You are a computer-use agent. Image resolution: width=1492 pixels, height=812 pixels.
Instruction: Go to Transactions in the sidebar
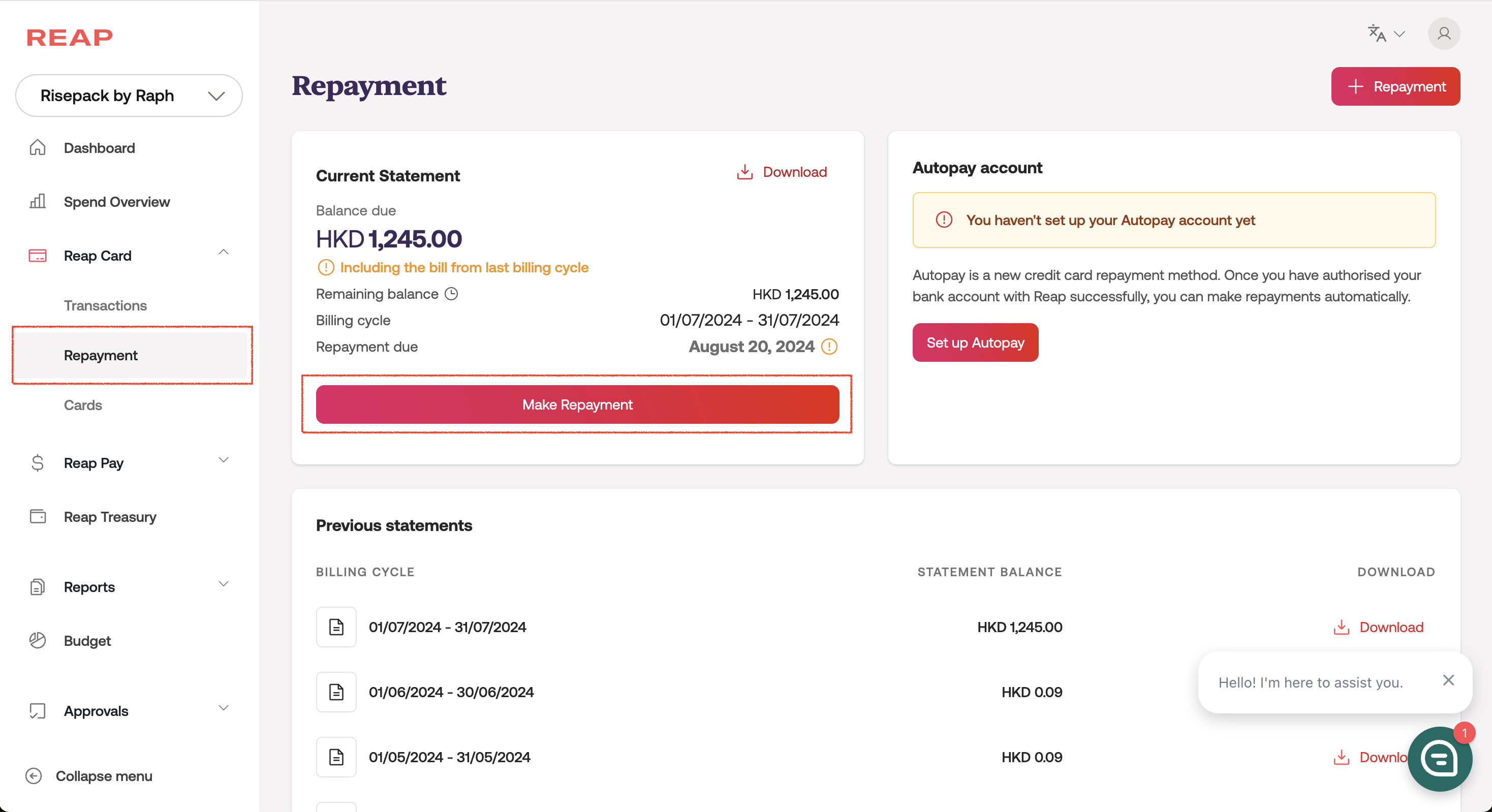pyautogui.click(x=105, y=306)
